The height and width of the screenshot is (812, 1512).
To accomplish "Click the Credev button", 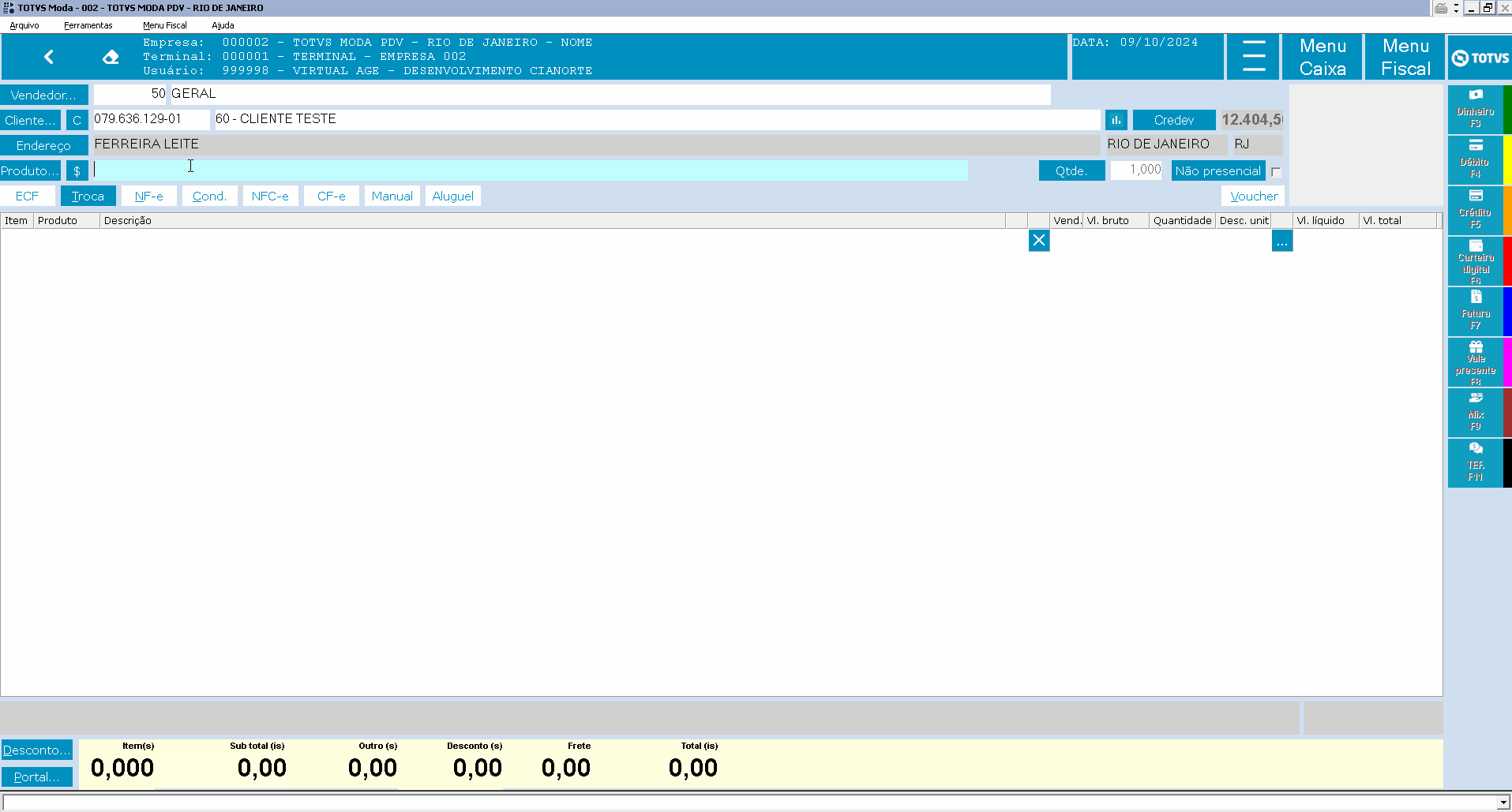I will pos(1174,120).
